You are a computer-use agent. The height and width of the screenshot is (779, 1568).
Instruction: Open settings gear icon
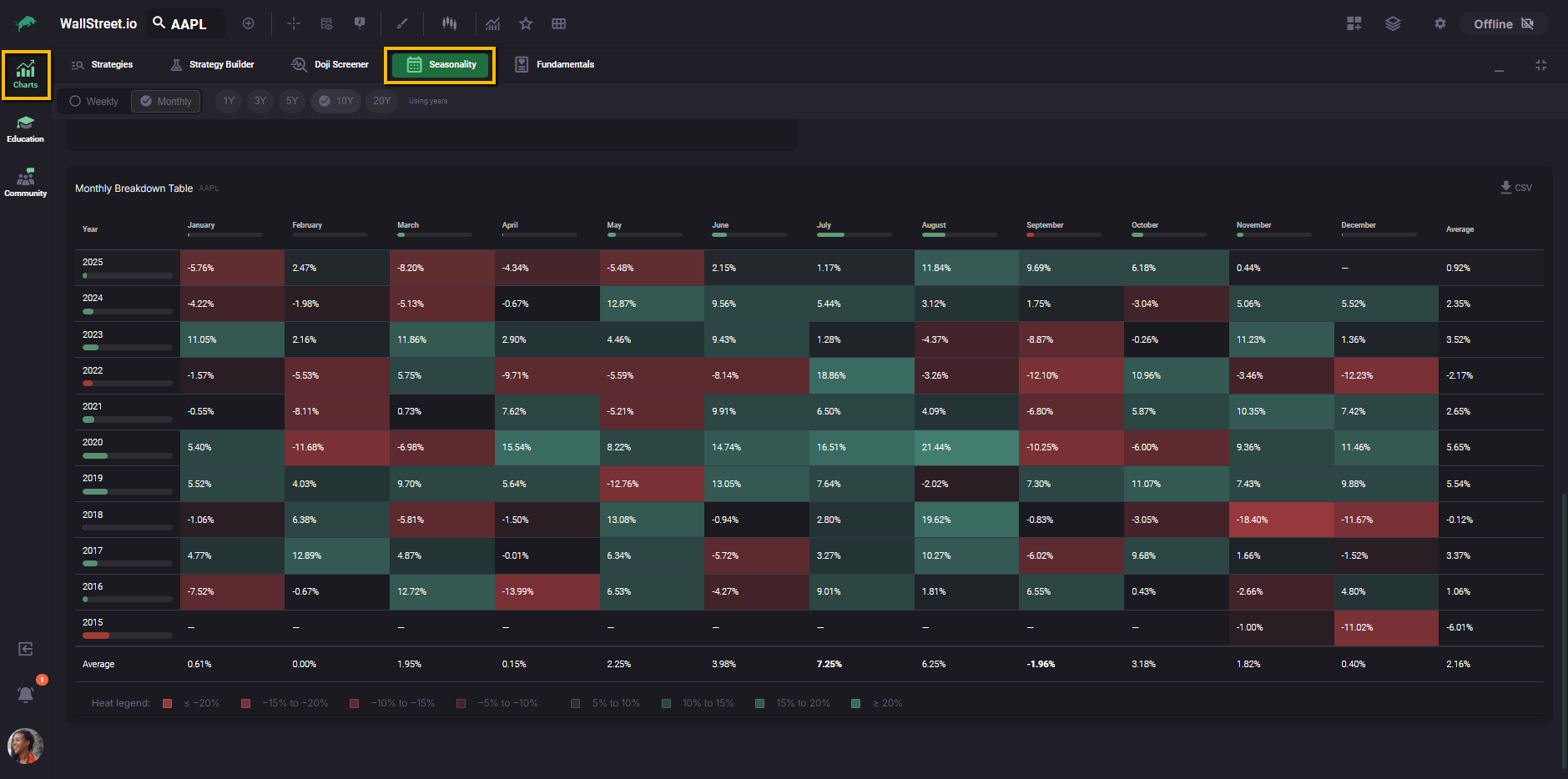1439,23
